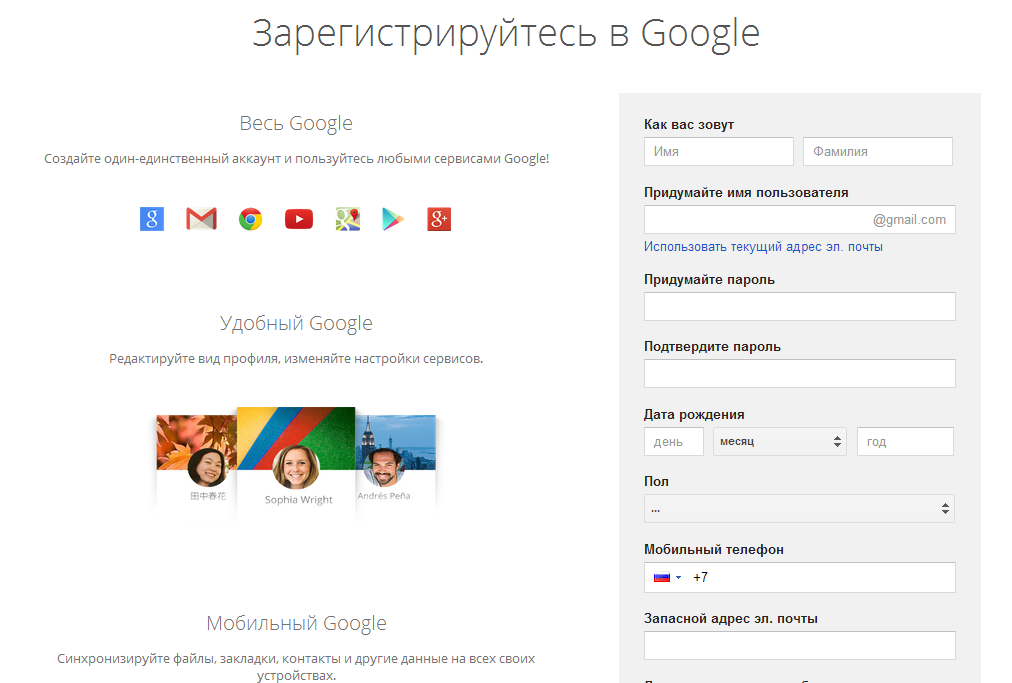Open the месяц month dropdown

(x=780, y=442)
